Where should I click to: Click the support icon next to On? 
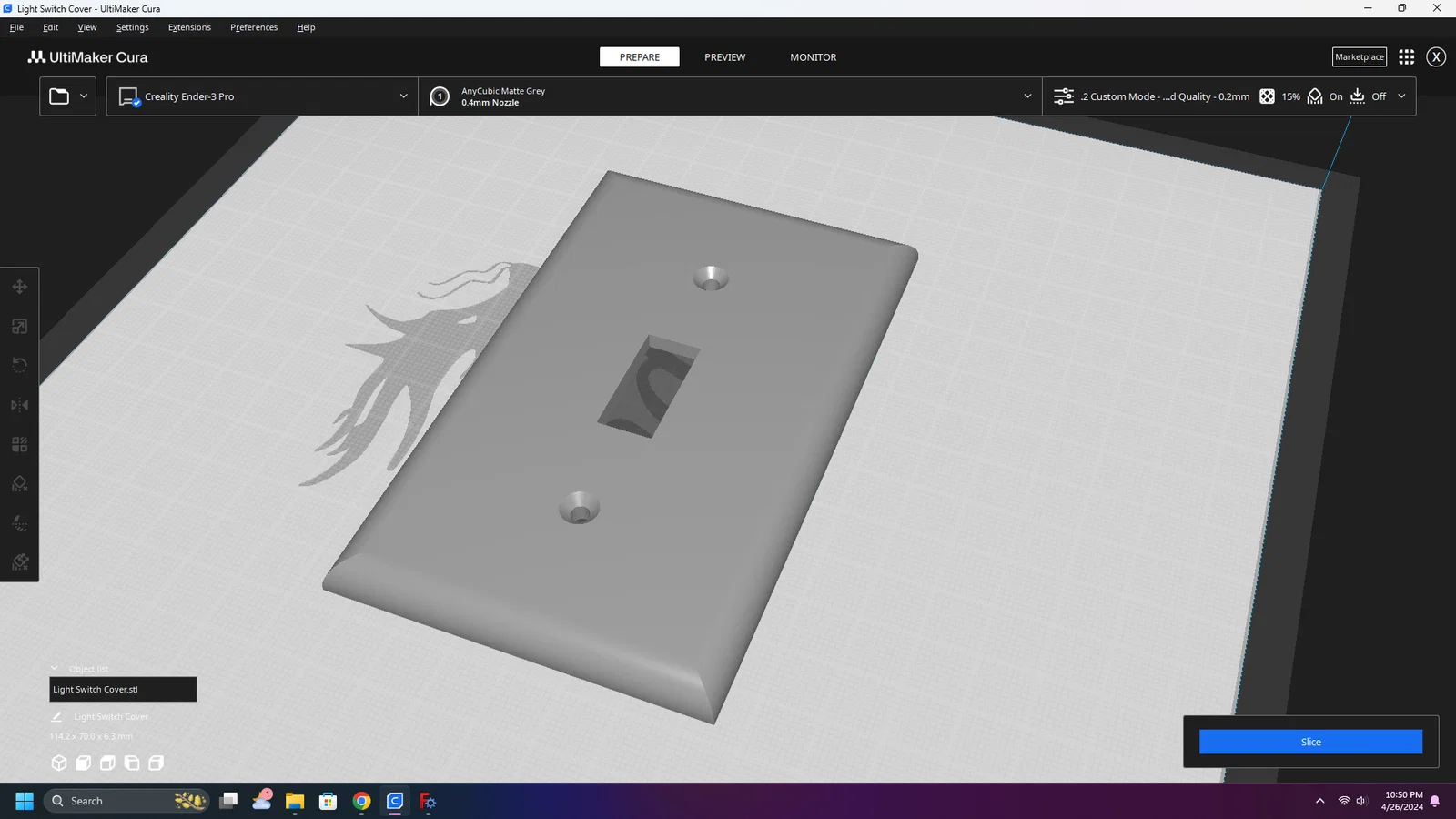coord(1315,96)
